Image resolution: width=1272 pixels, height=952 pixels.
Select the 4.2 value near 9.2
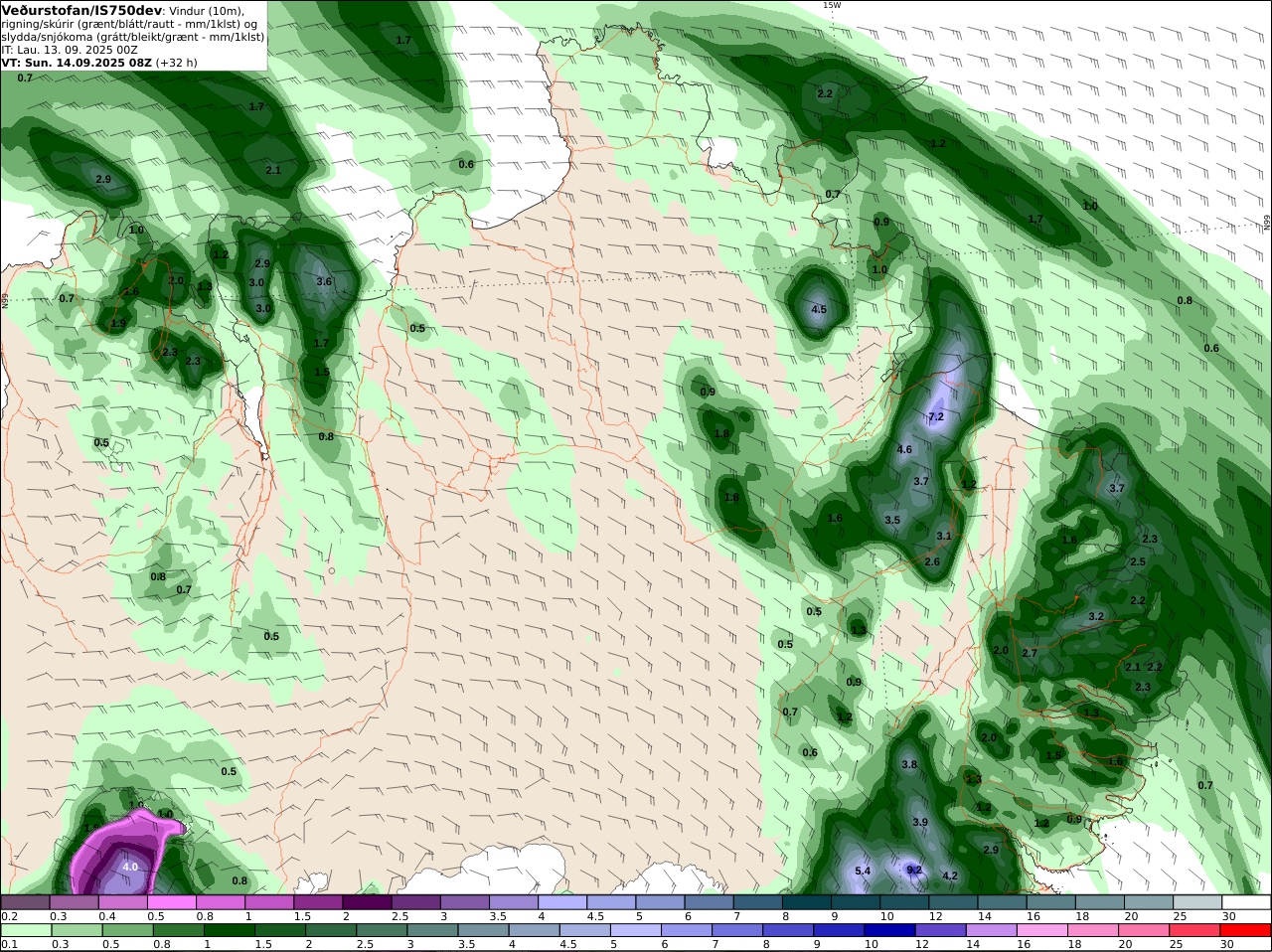point(949,875)
